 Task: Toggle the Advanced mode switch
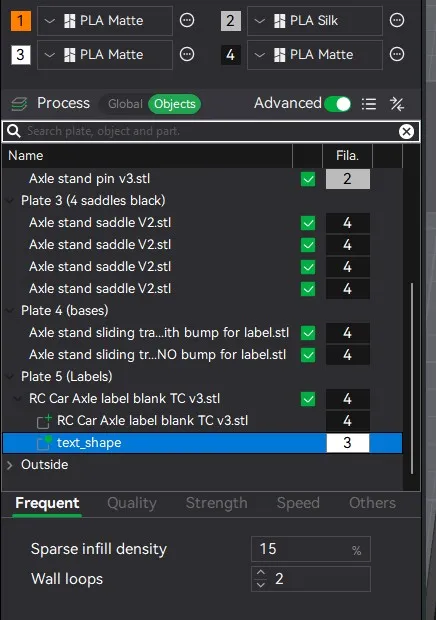338,104
